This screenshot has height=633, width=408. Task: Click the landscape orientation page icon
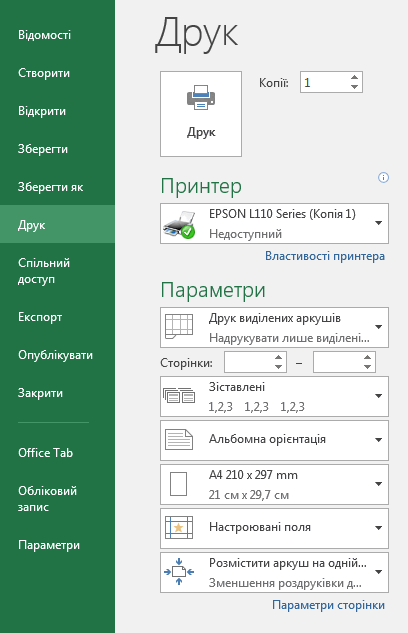coord(179,440)
